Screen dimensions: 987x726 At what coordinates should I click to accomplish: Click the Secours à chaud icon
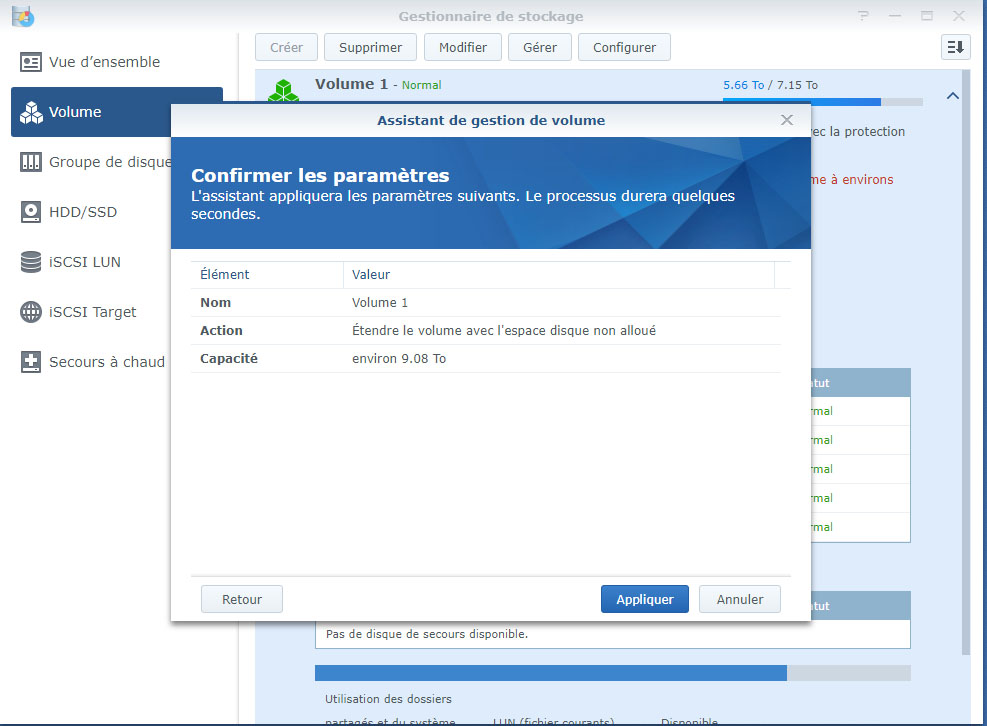(31, 362)
